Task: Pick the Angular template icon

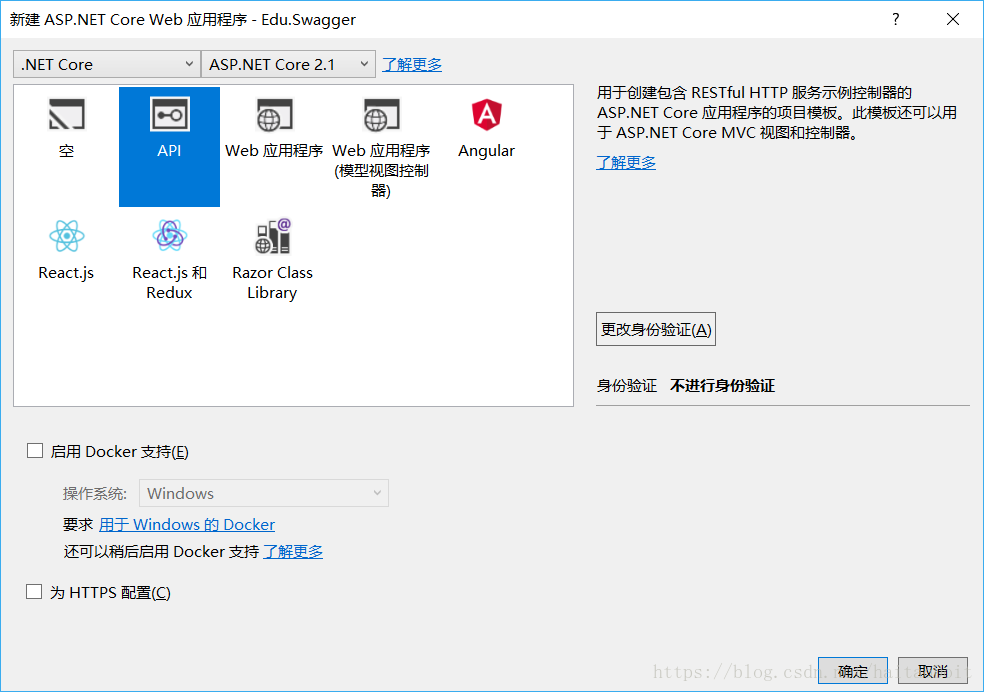Action: click(487, 115)
